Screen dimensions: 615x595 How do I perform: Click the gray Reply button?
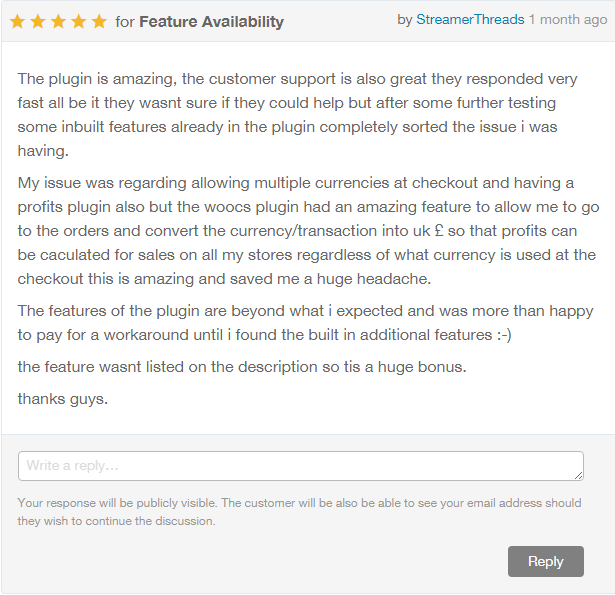click(x=546, y=561)
